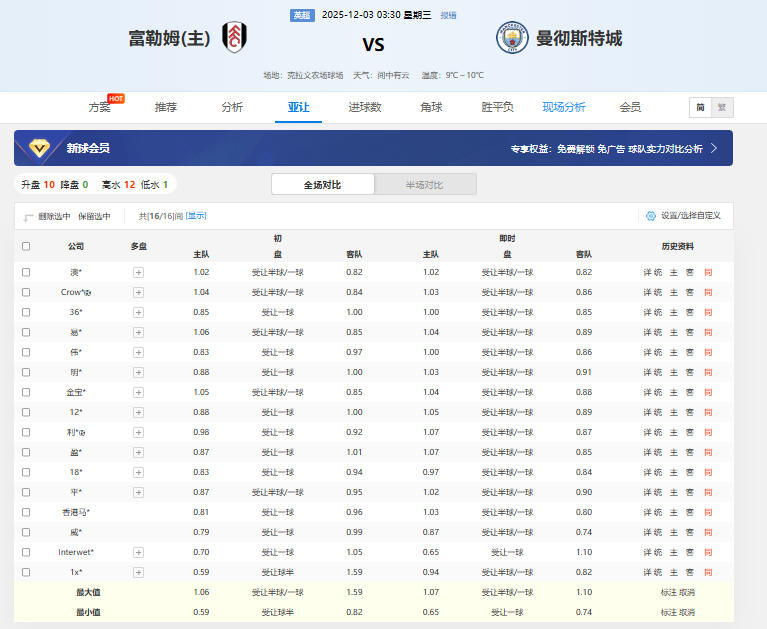767x629 pixels.
Task: Click the arrow icon on the member banner
Action: (714, 148)
